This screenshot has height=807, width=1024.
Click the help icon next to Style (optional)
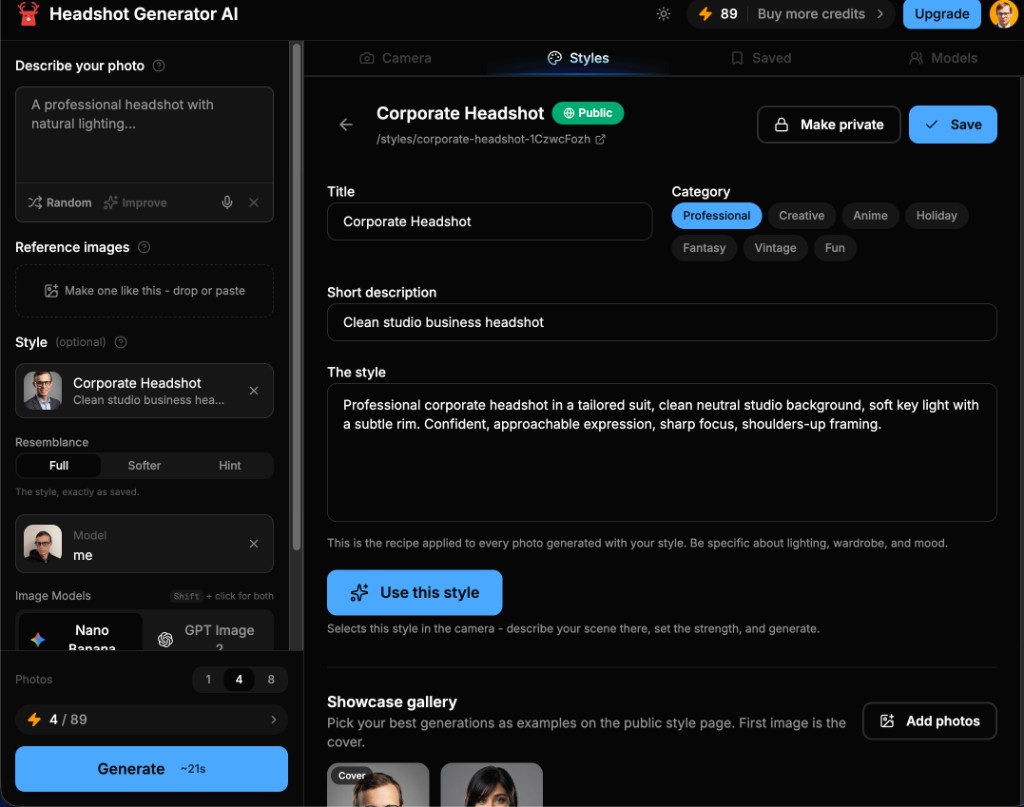point(121,342)
